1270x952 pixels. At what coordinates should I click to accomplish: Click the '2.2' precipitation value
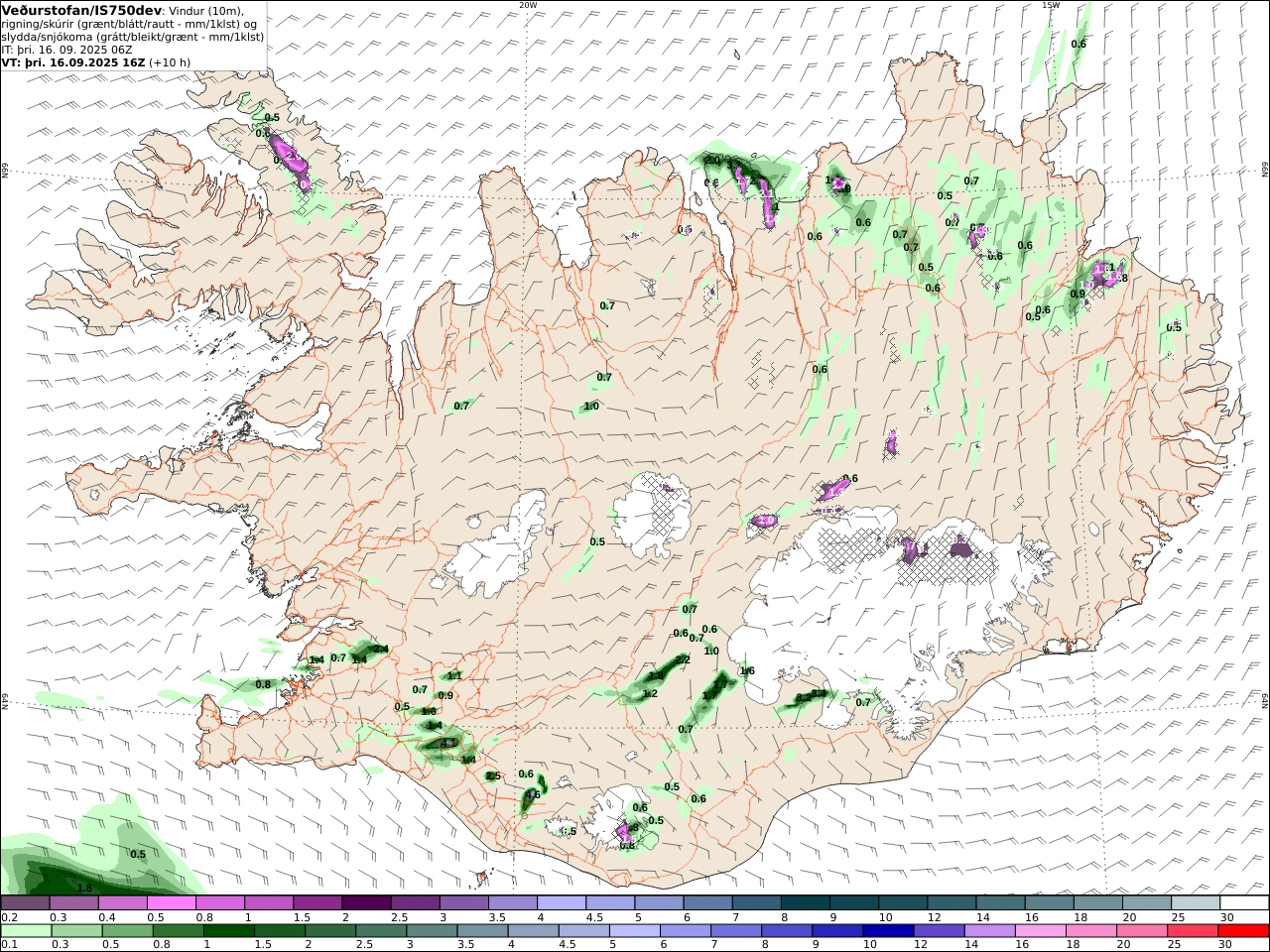click(683, 659)
